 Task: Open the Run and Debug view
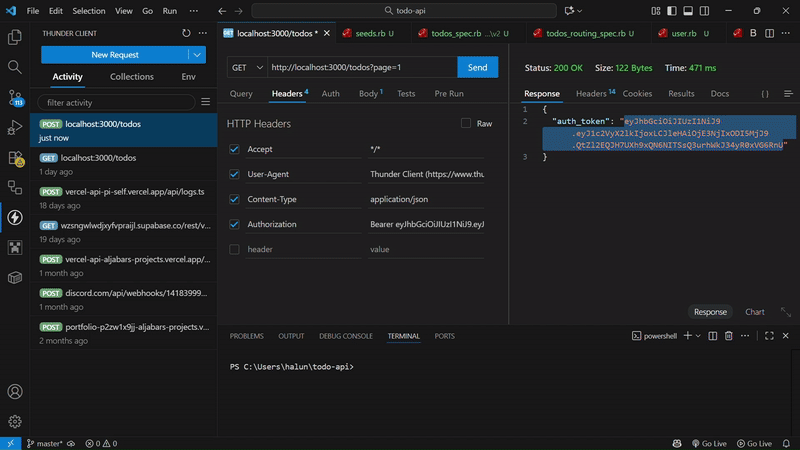pyautogui.click(x=15, y=127)
